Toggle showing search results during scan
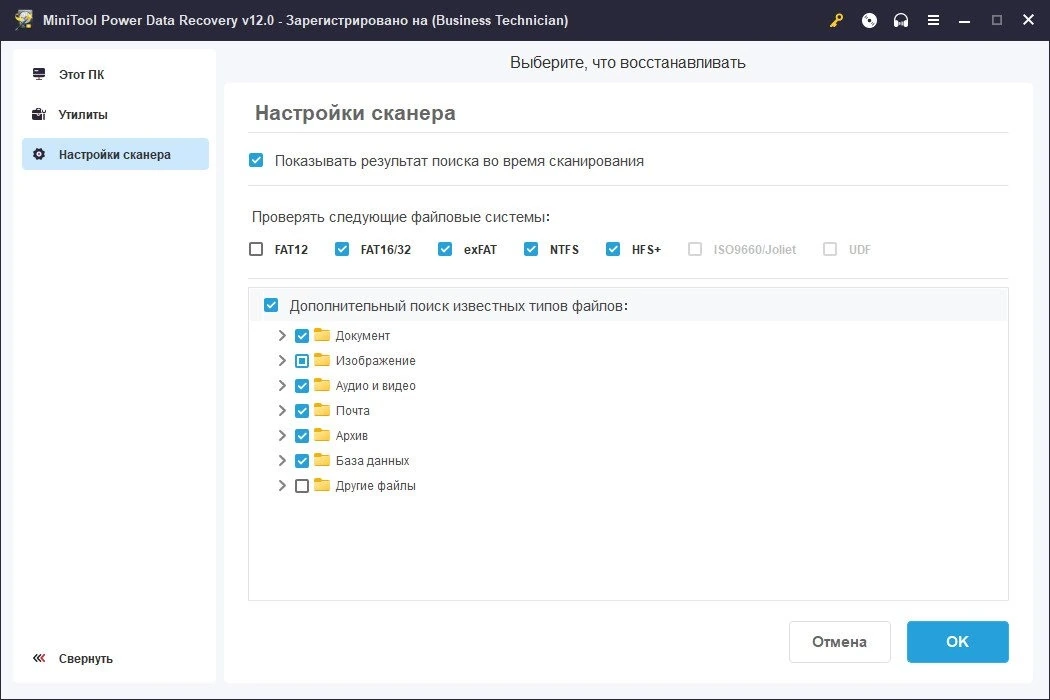Image resolution: width=1050 pixels, height=700 pixels. point(256,160)
